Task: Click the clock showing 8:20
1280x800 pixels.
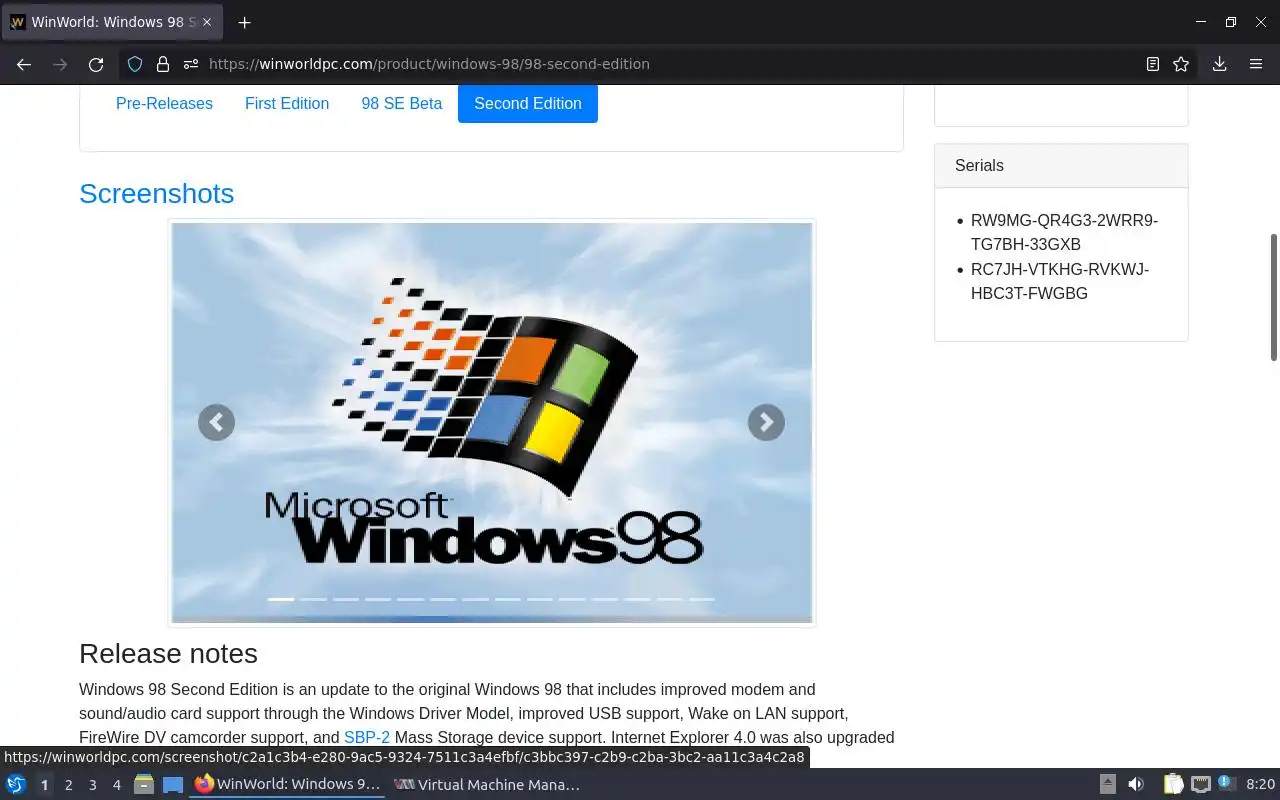Action: 1260,784
